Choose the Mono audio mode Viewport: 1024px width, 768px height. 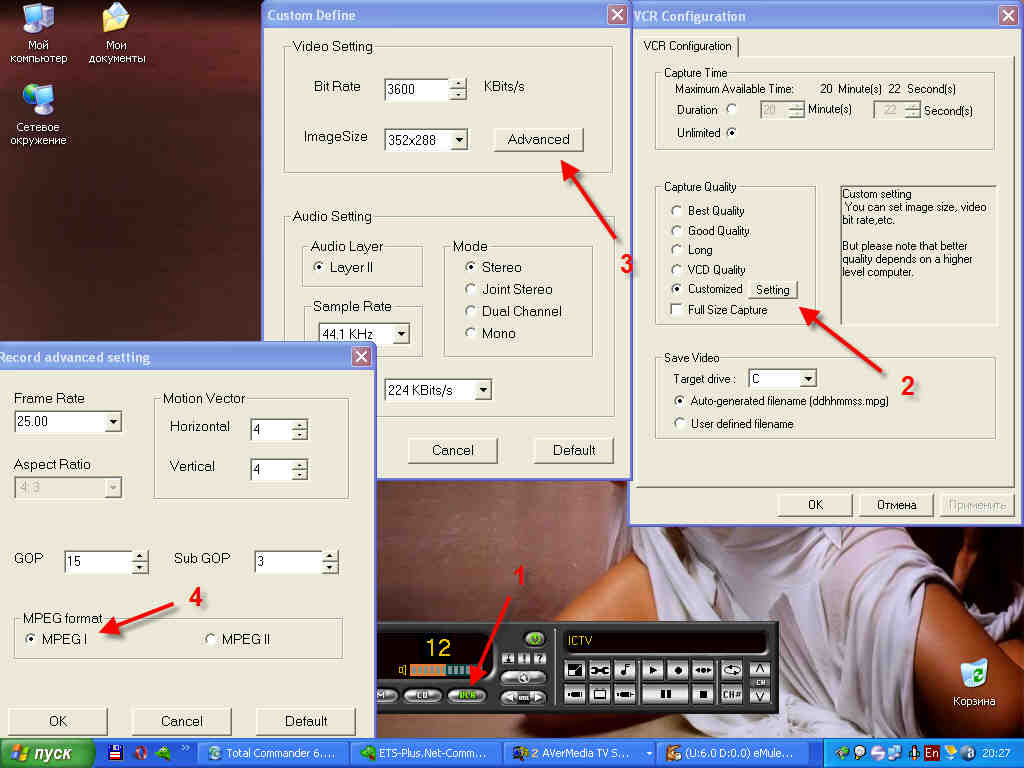470,333
